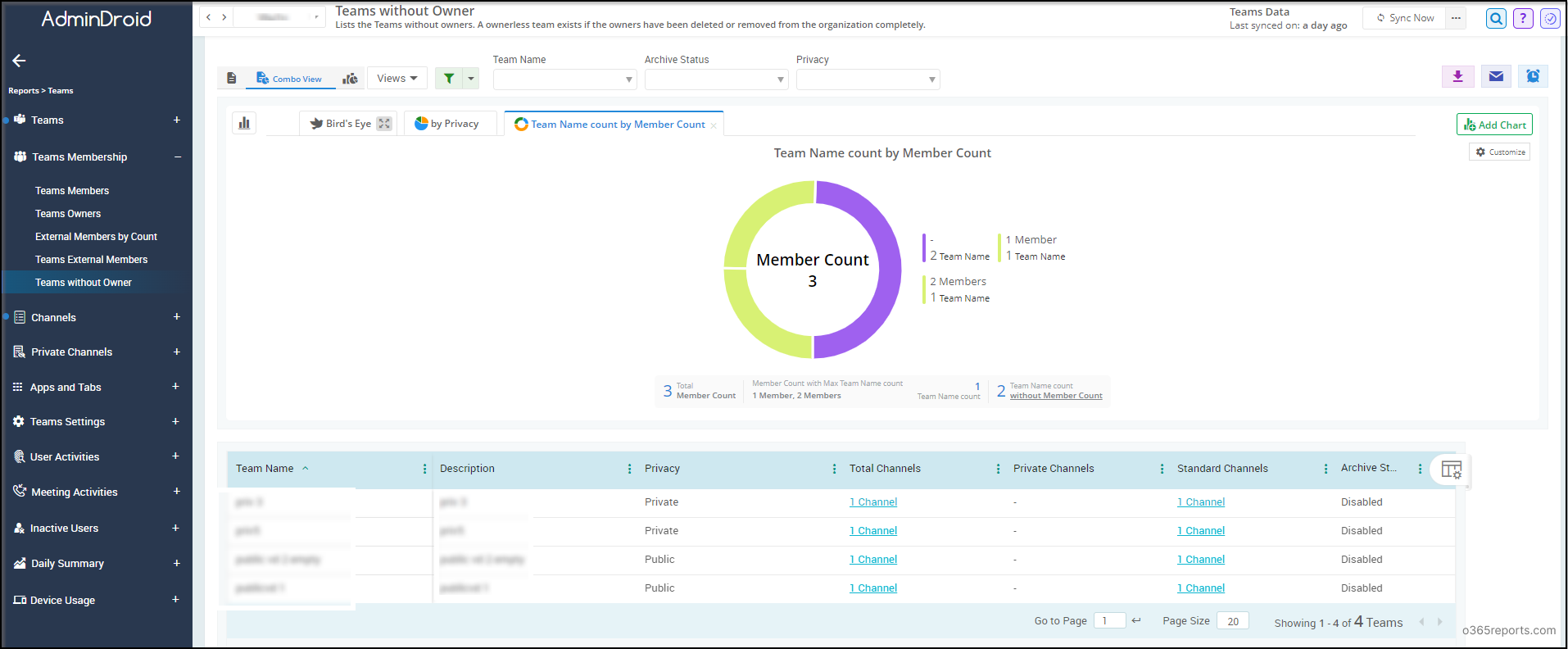The image size is (1568, 649).
Task: Open the help question mark icon
Action: (1523, 18)
